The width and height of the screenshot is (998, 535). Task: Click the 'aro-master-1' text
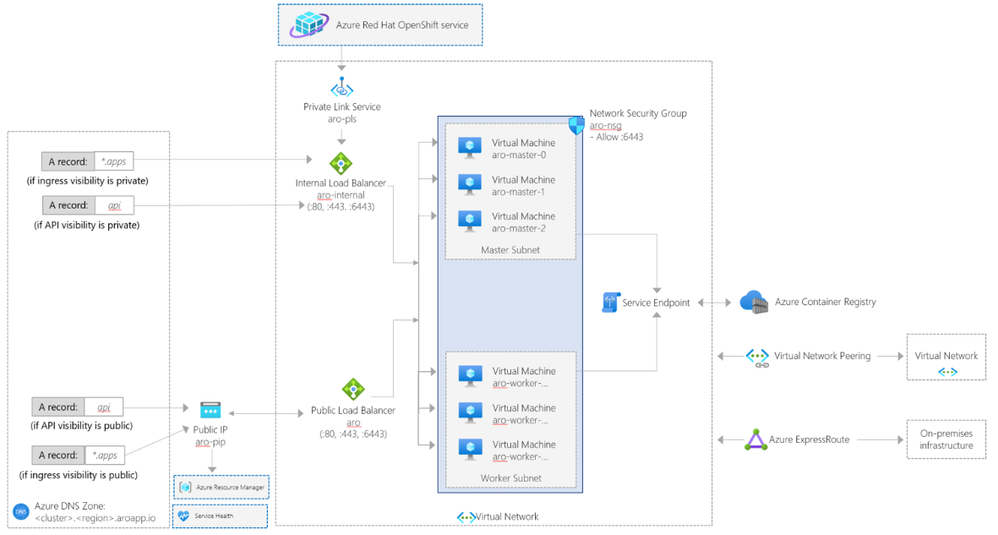(x=518, y=191)
